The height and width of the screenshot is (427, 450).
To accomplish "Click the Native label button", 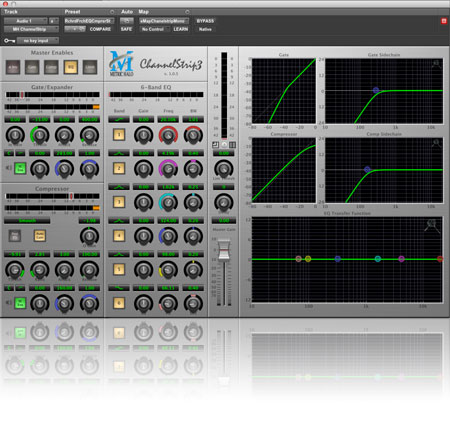I will tap(205, 29).
